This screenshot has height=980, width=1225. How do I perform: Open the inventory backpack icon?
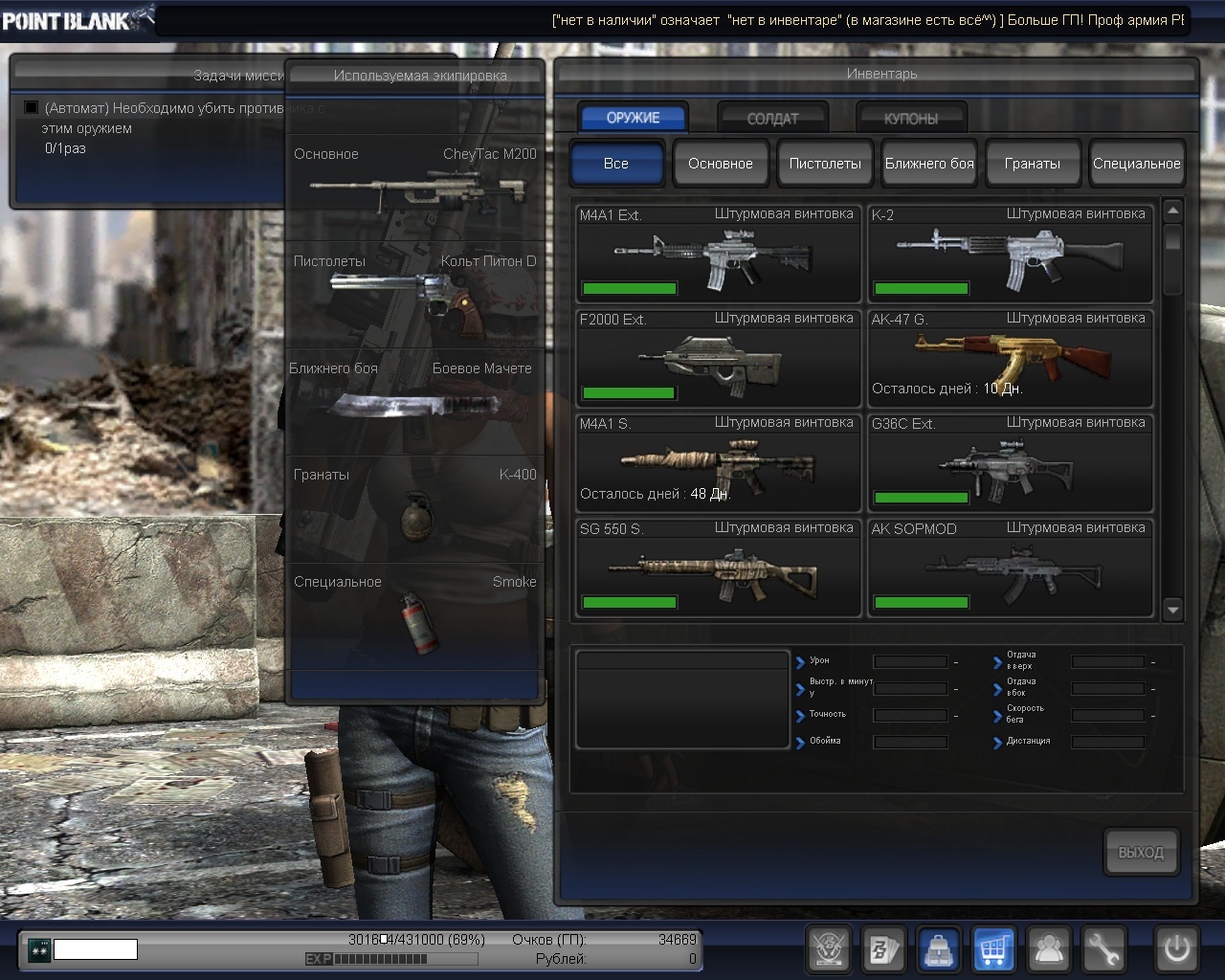tap(939, 949)
